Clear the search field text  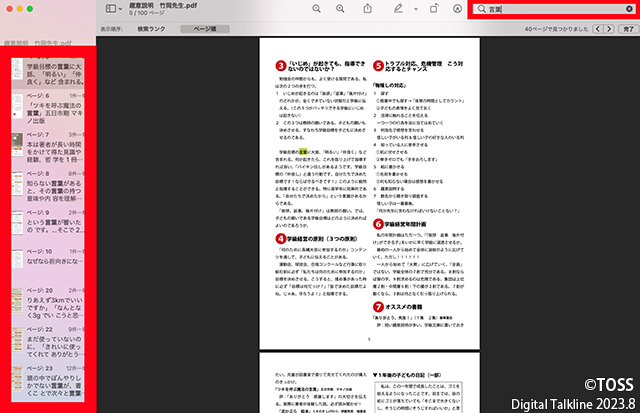coord(628,9)
